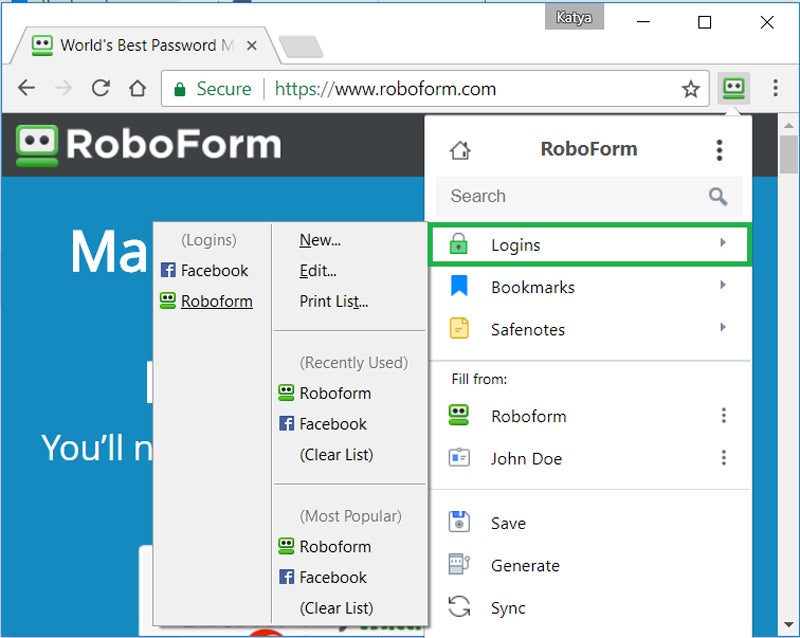This screenshot has width=800, height=638.
Task: Select New... in the Logins menu
Action: click(320, 240)
